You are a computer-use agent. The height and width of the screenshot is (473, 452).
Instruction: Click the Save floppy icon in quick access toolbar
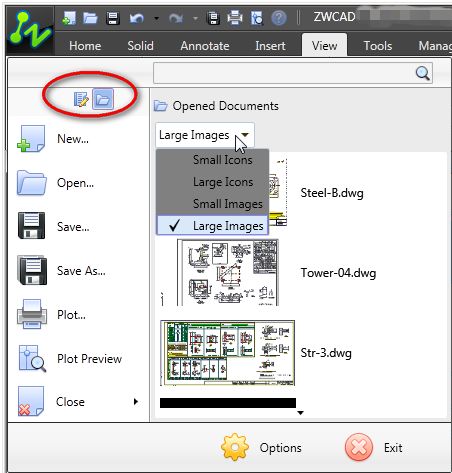(113, 18)
